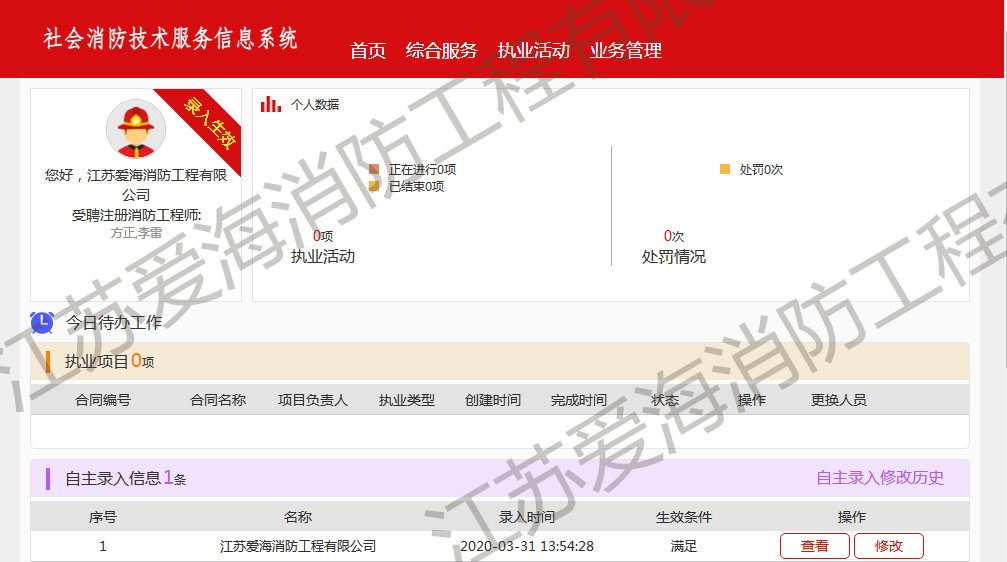Click the 个人数据 bar chart icon
Viewport: 1007px width, 562px height.
coord(270,104)
